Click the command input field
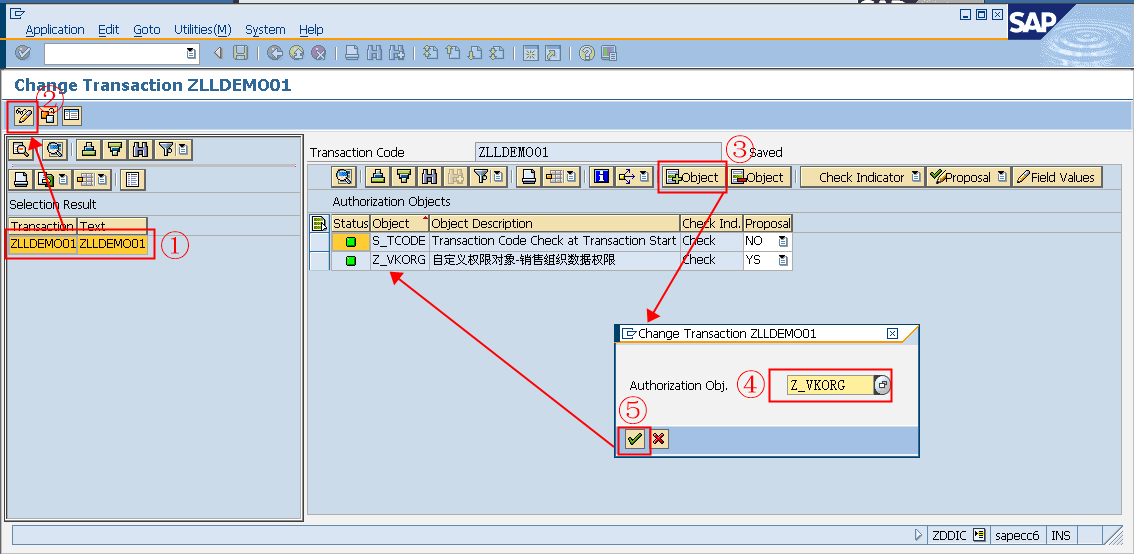The image size is (1134, 554). point(114,53)
